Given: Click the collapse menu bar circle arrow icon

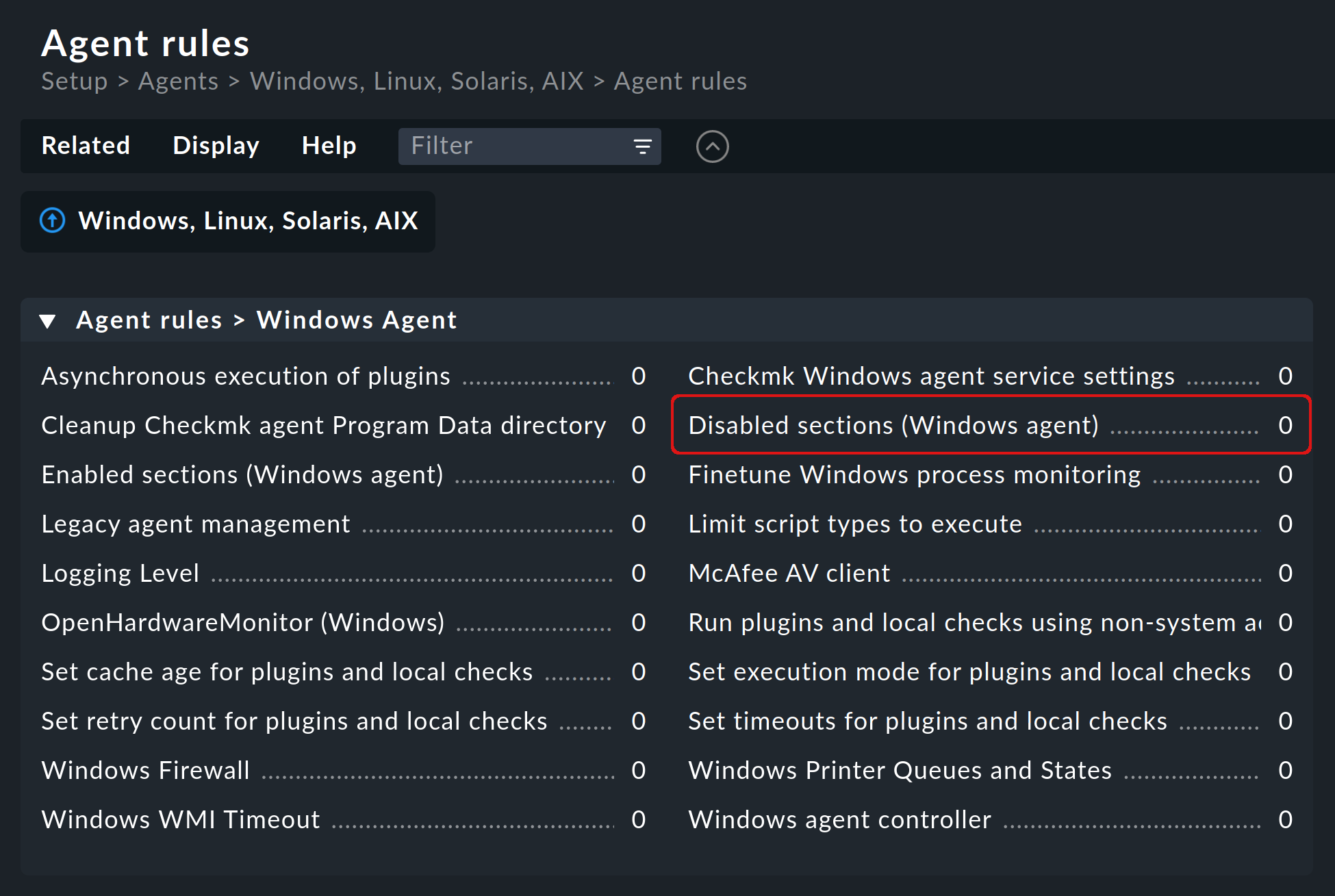Looking at the screenshot, I should (x=712, y=146).
